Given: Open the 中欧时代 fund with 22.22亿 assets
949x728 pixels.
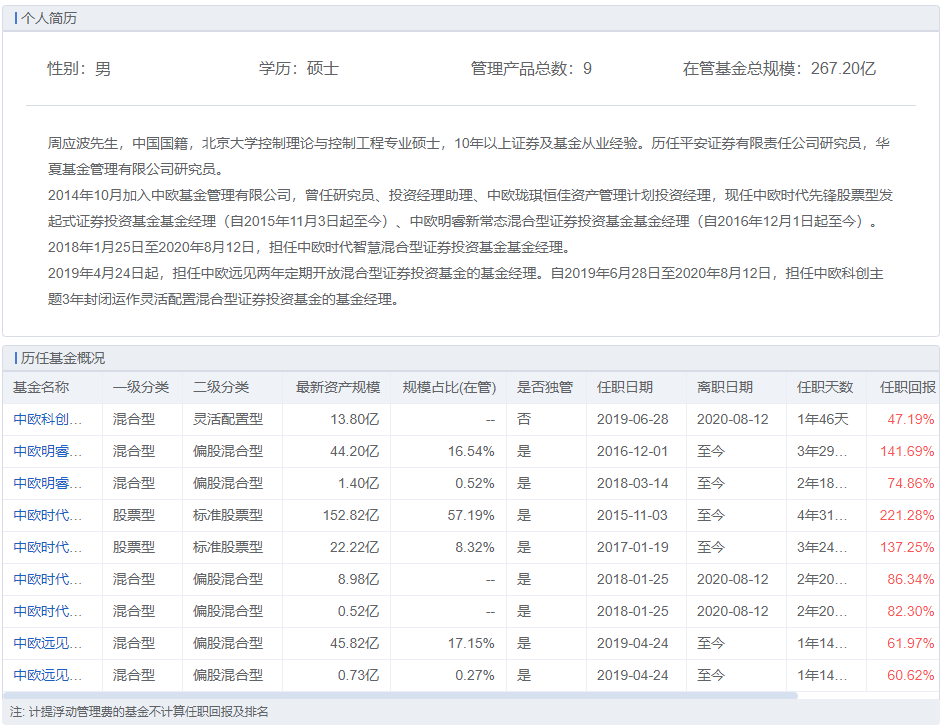Looking at the screenshot, I should 47,547.
